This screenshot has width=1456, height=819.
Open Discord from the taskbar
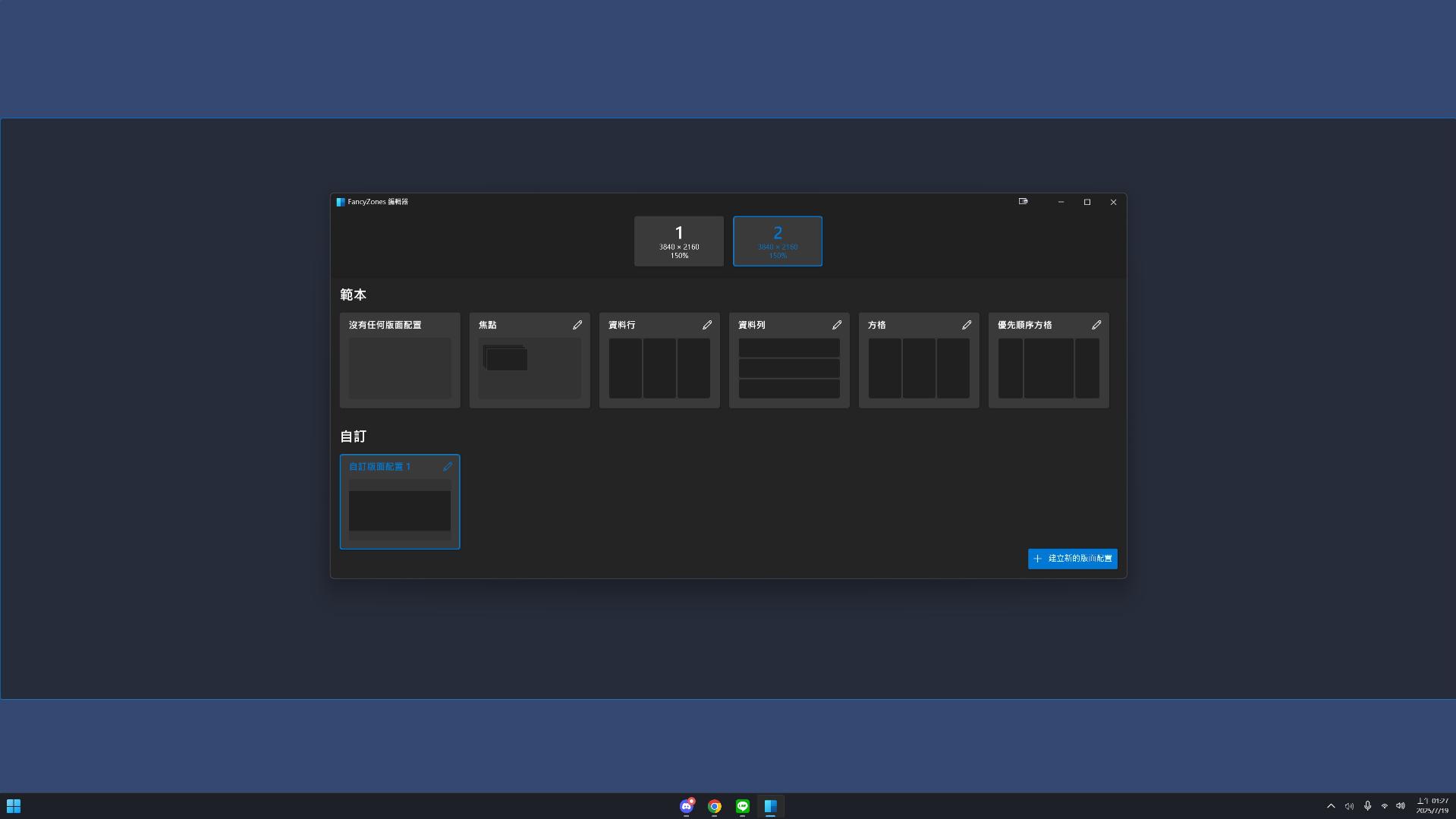point(687,806)
